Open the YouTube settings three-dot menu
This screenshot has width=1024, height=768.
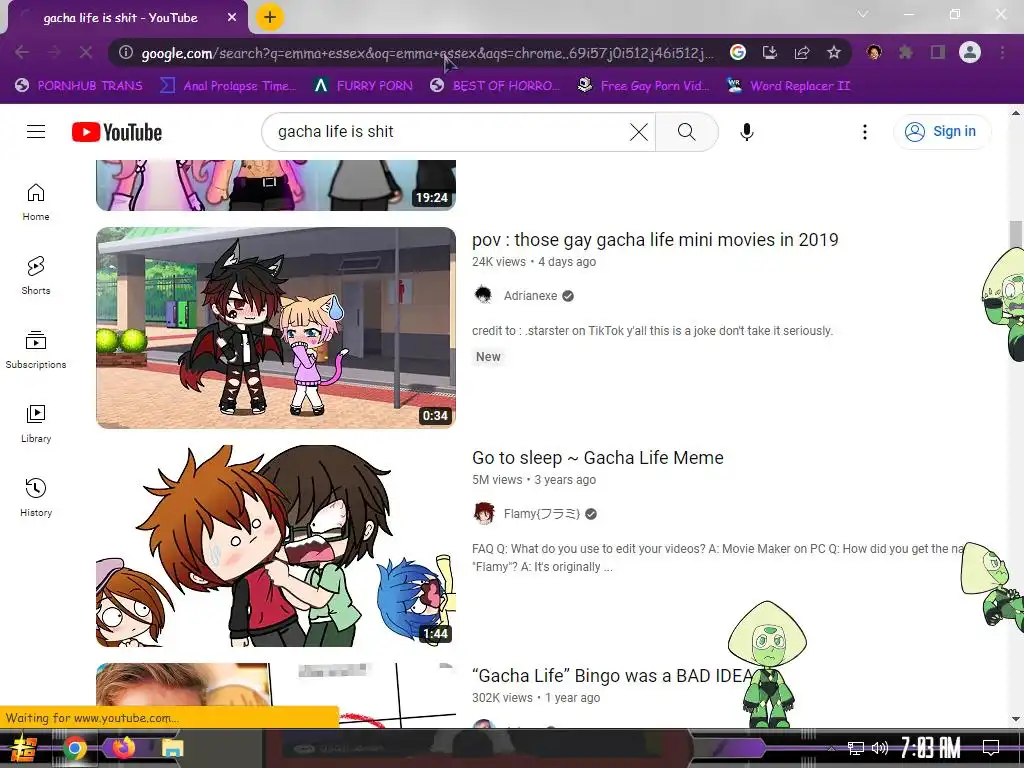click(865, 132)
